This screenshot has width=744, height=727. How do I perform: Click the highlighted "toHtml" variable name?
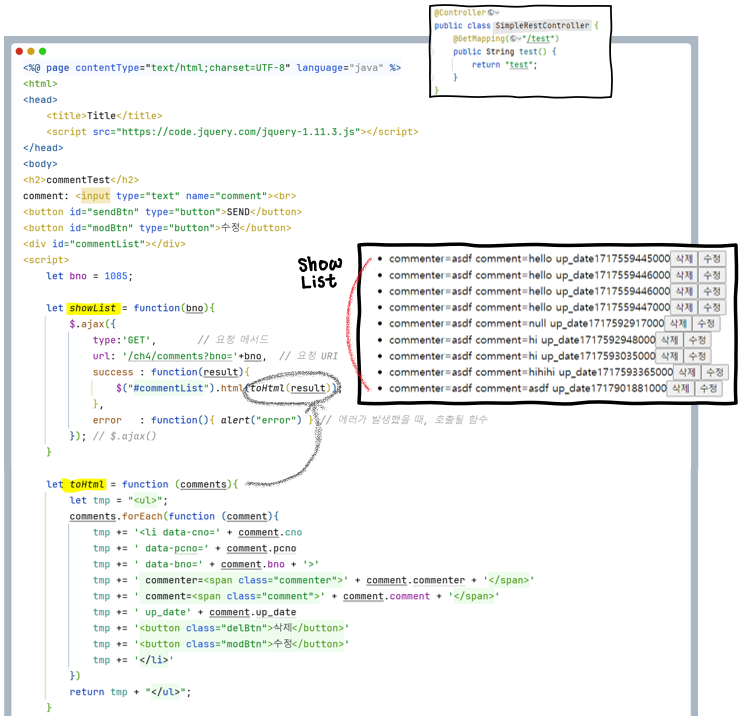click(x=87, y=485)
